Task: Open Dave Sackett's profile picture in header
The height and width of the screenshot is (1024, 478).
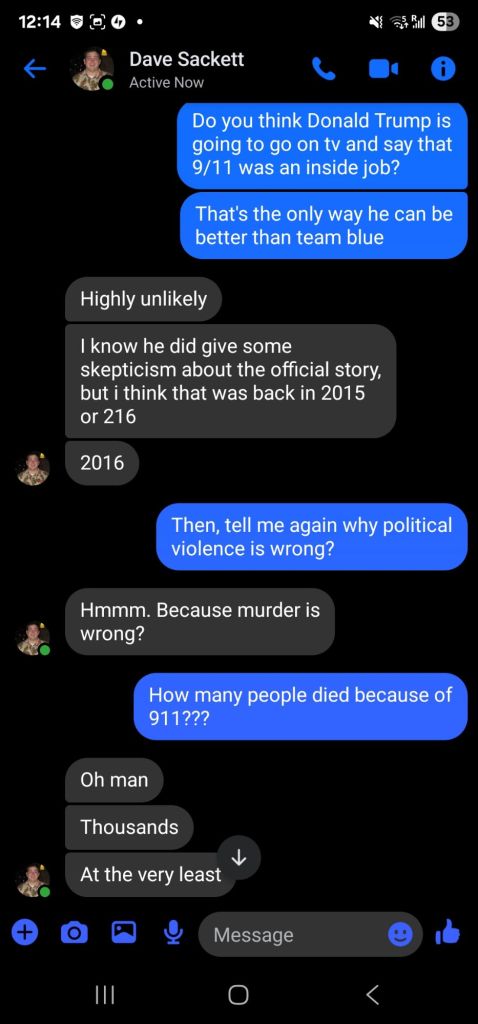Action: pyautogui.click(x=92, y=69)
